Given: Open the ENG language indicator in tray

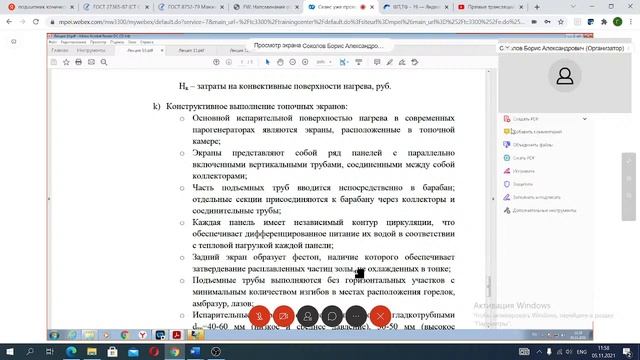Looking at the screenshot, I should [x=582, y=351].
